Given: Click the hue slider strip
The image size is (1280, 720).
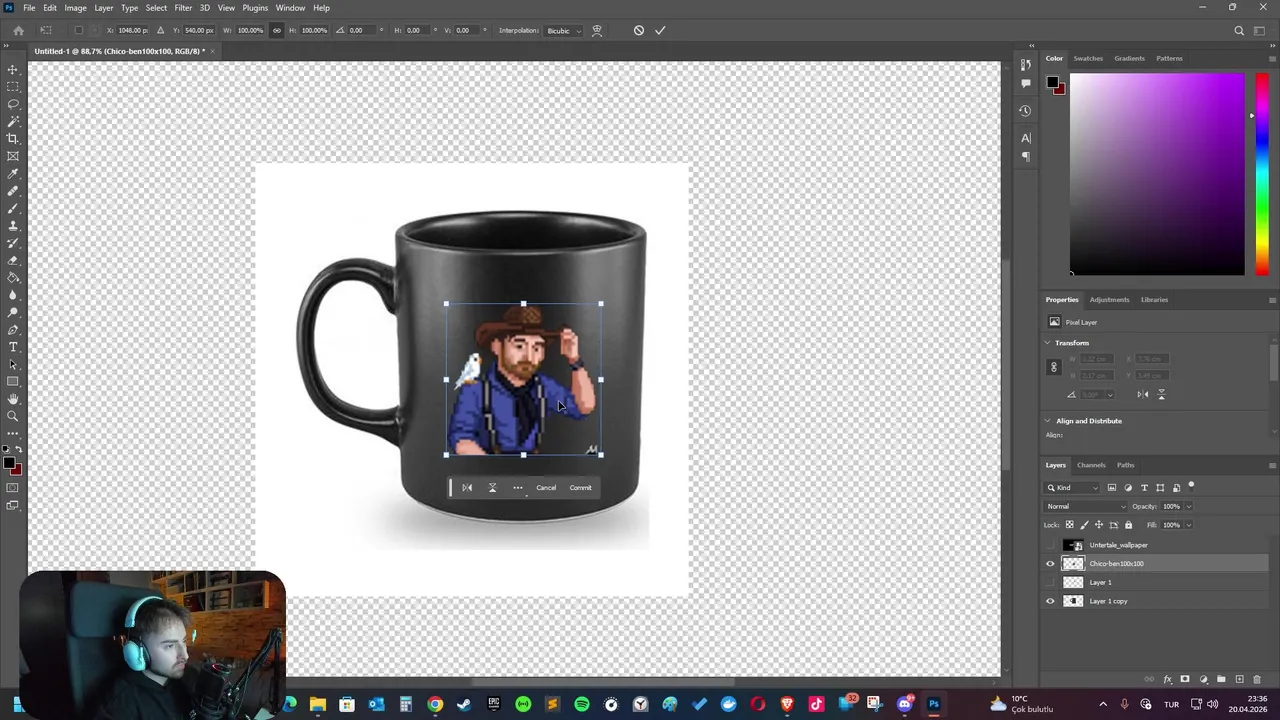Looking at the screenshot, I should coord(1262,174).
